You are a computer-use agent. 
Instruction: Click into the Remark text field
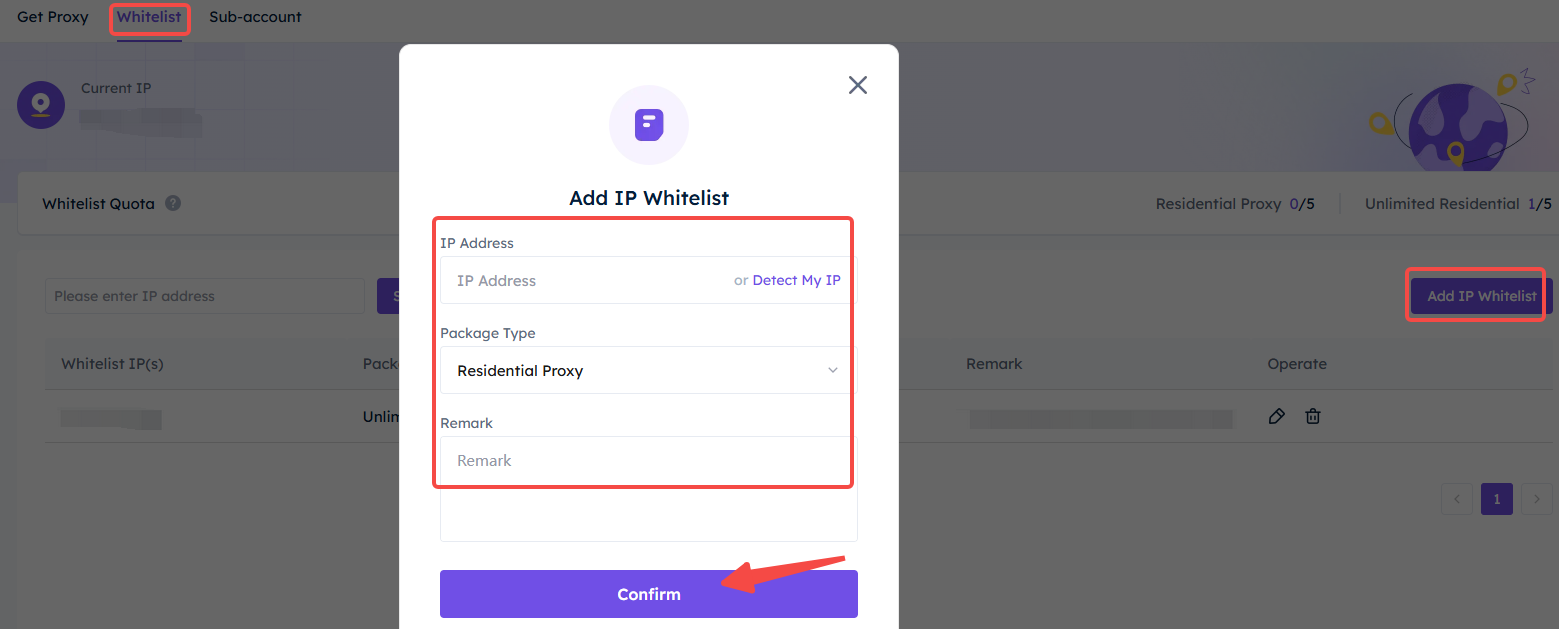(x=649, y=489)
